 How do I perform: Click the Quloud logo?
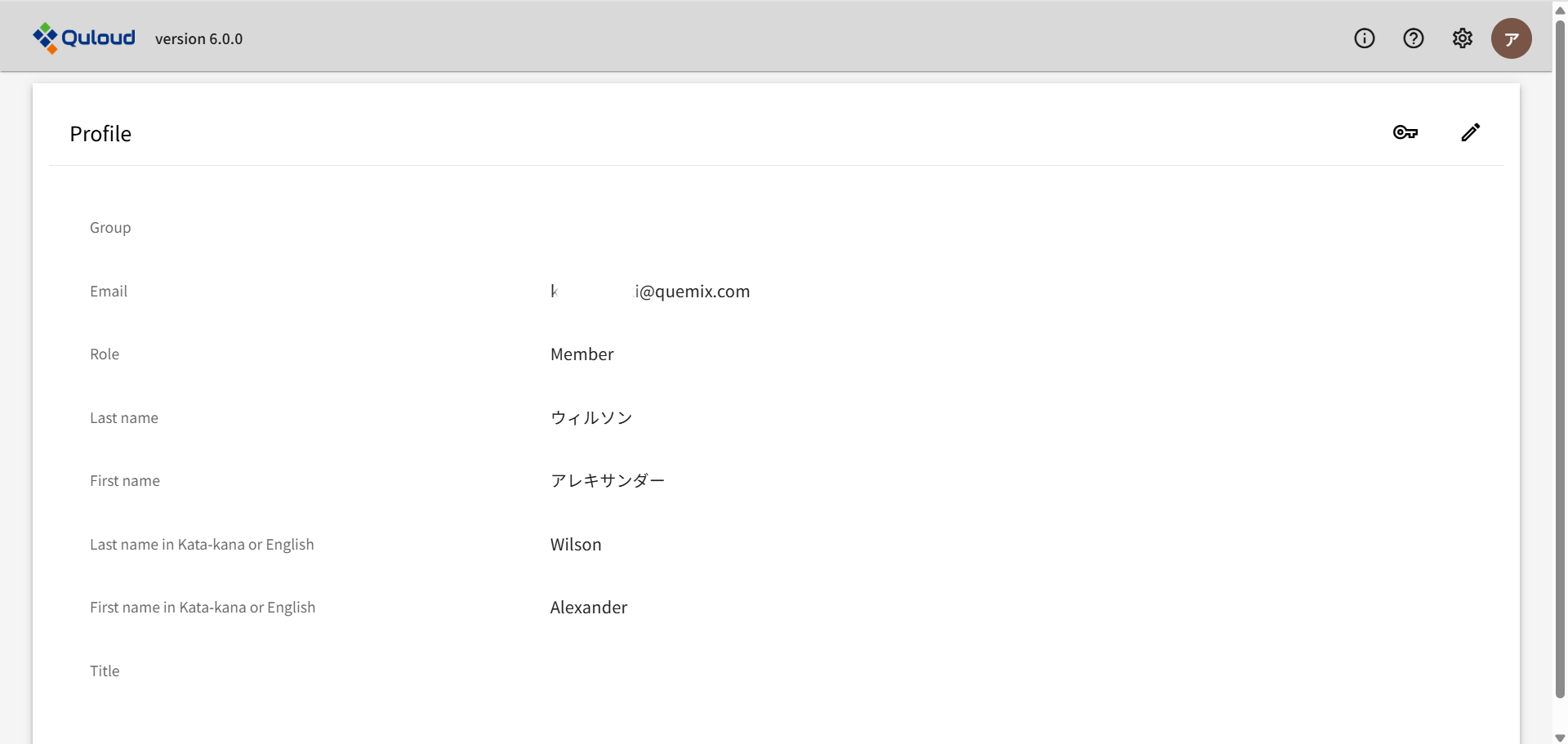[84, 38]
